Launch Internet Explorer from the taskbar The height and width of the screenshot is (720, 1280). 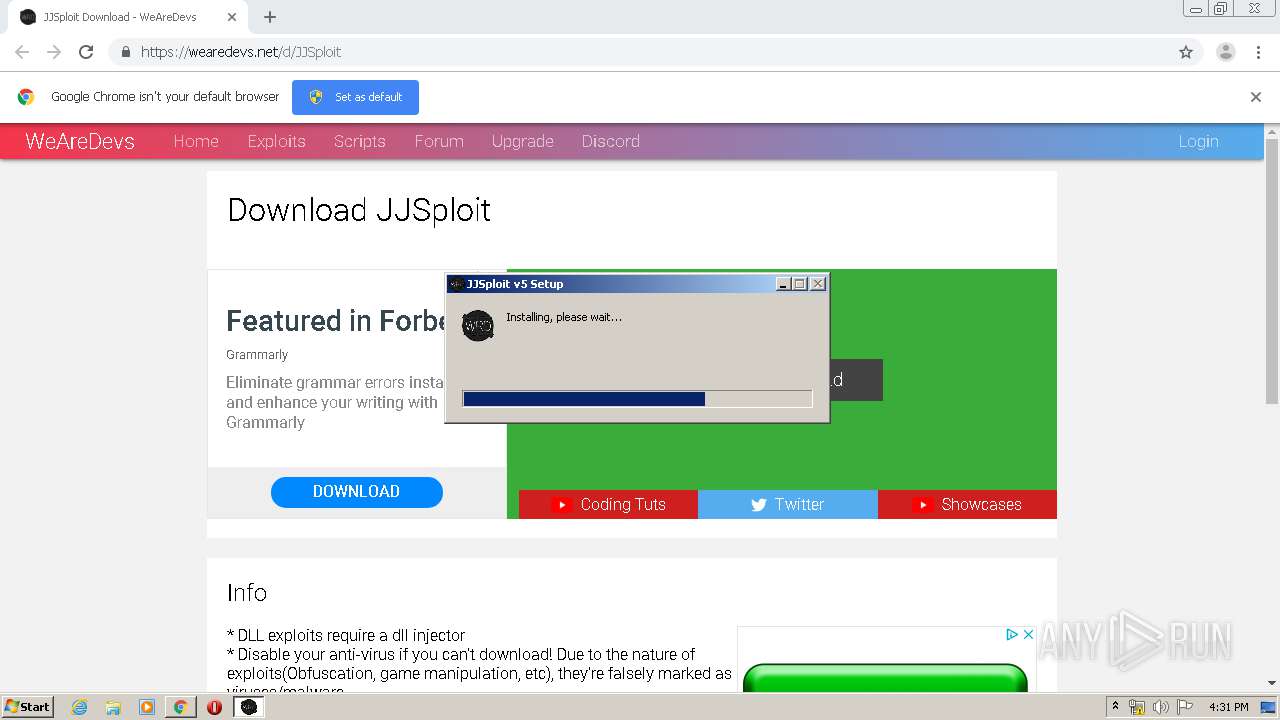(79, 707)
